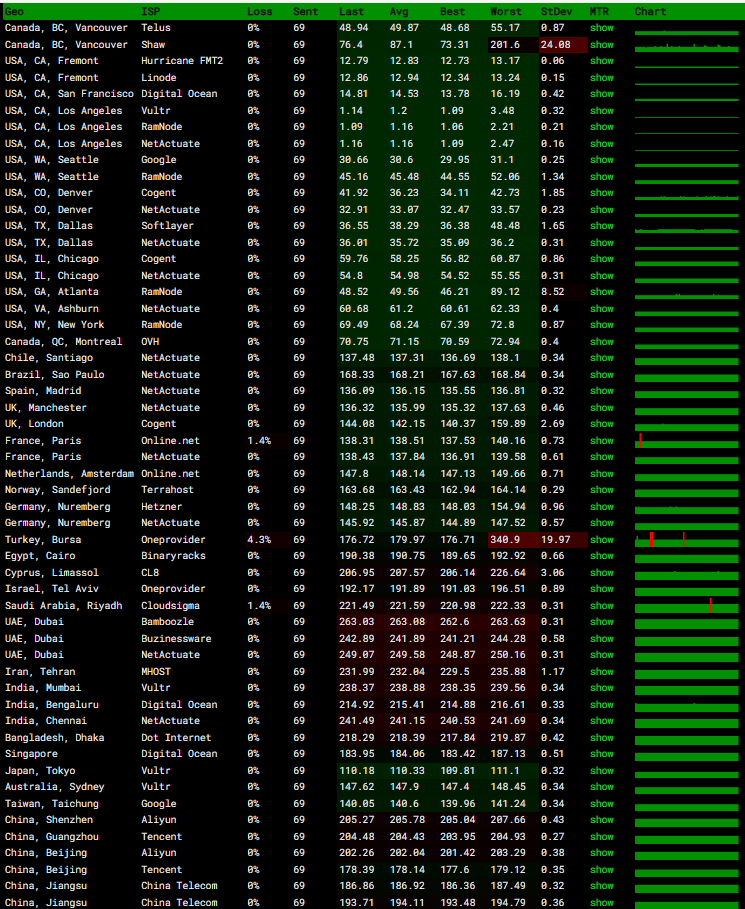Image resolution: width=745 pixels, height=909 pixels.
Task: Open show link for Dubai Bamboozle row
Action: tap(601, 622)
